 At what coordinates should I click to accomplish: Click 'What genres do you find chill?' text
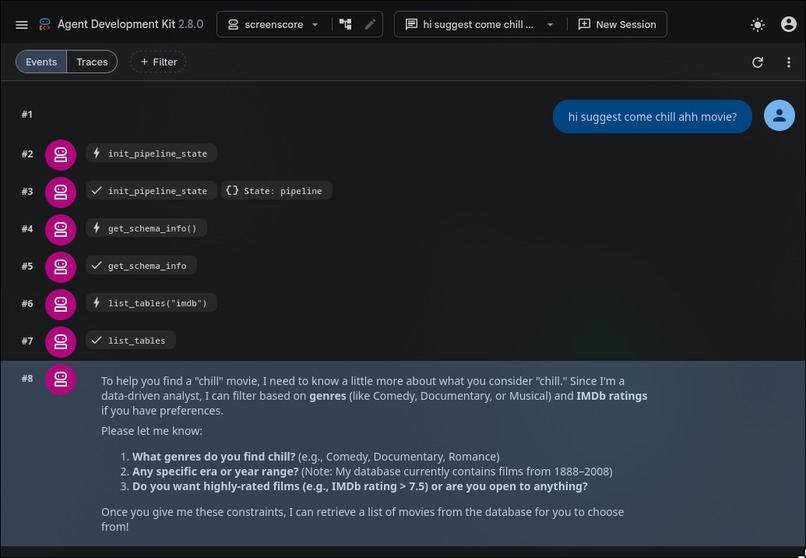214,457
